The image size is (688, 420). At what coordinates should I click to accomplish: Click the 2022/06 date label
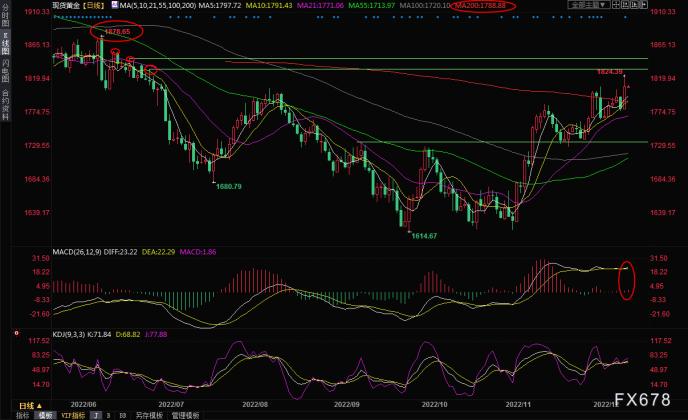pyautogui.click(x=83, y=404)
